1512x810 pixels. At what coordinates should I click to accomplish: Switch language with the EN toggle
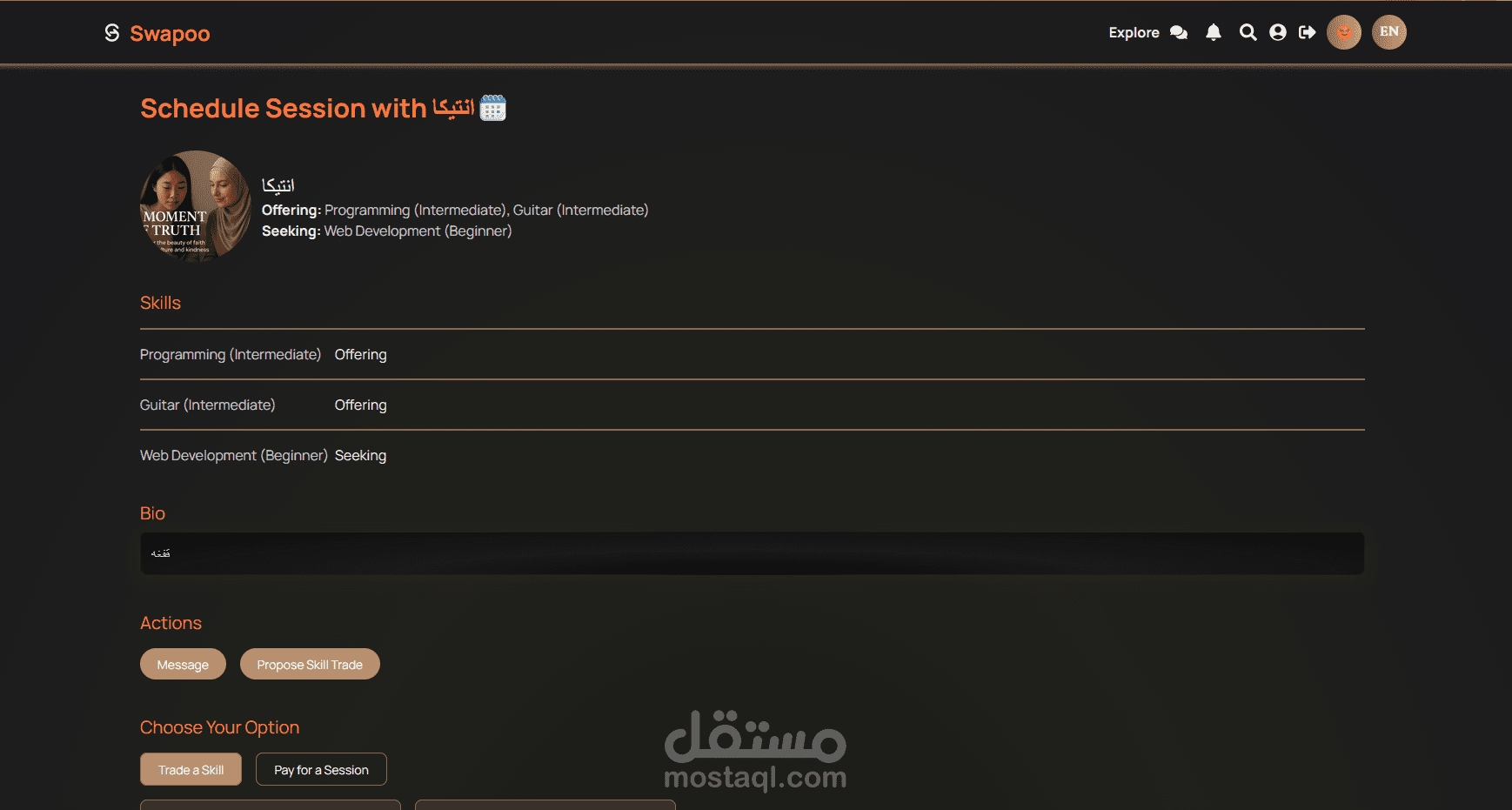pos(1389,32)
